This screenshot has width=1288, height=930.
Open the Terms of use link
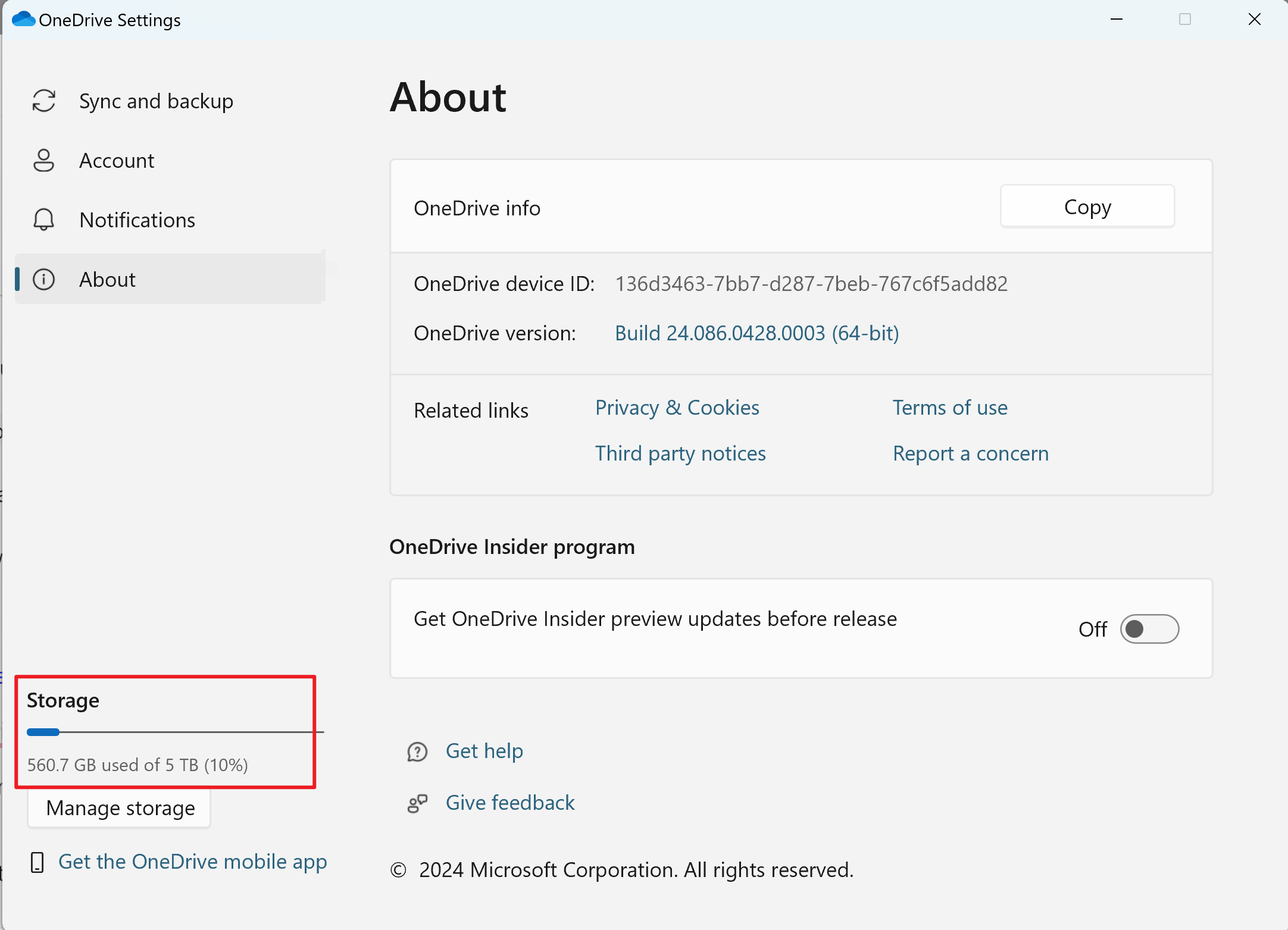(950, 408)
